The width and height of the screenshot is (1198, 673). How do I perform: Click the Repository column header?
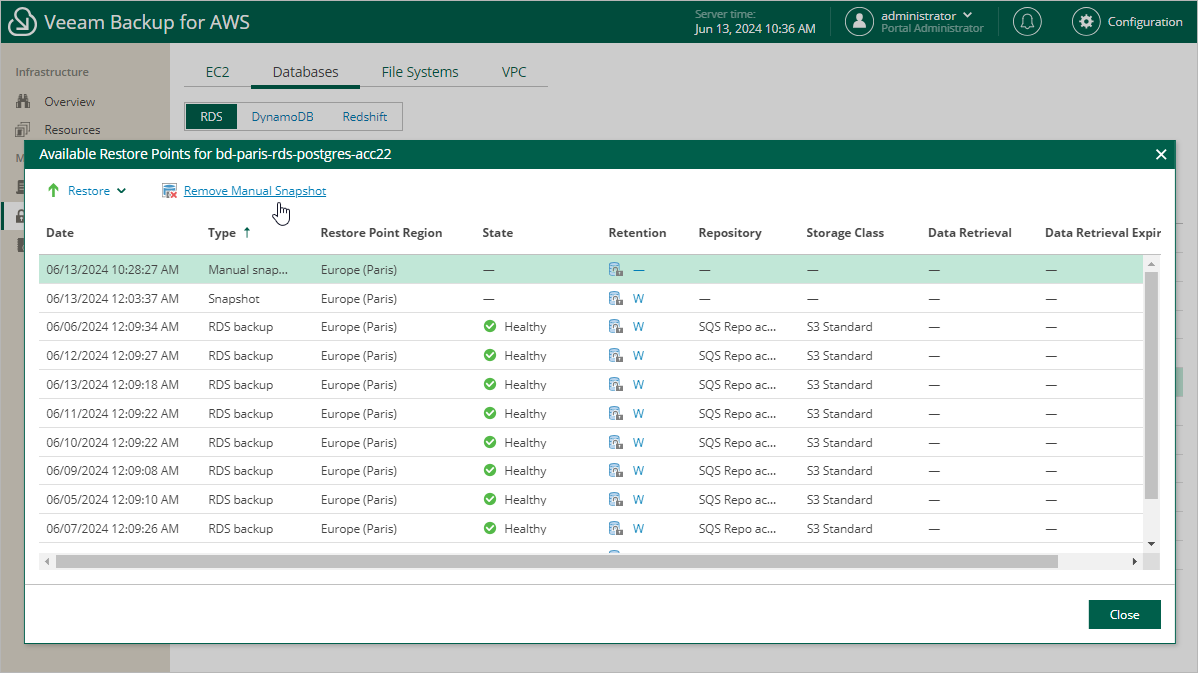pos(730,233)
